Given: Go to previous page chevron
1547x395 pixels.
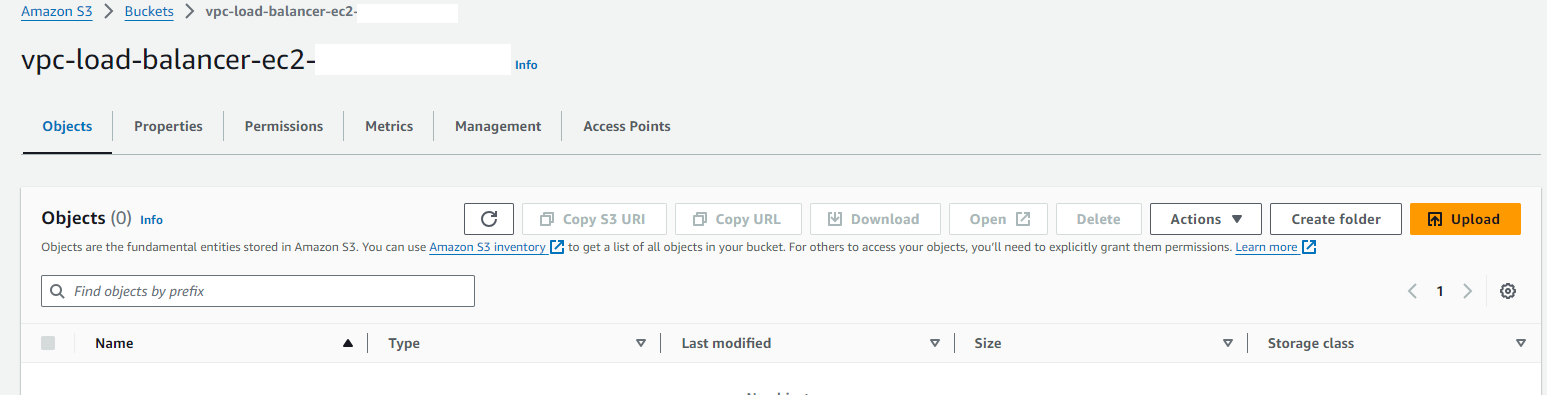Looking at the screenshot, I should pyautogui.click(x=1412, y=291).
